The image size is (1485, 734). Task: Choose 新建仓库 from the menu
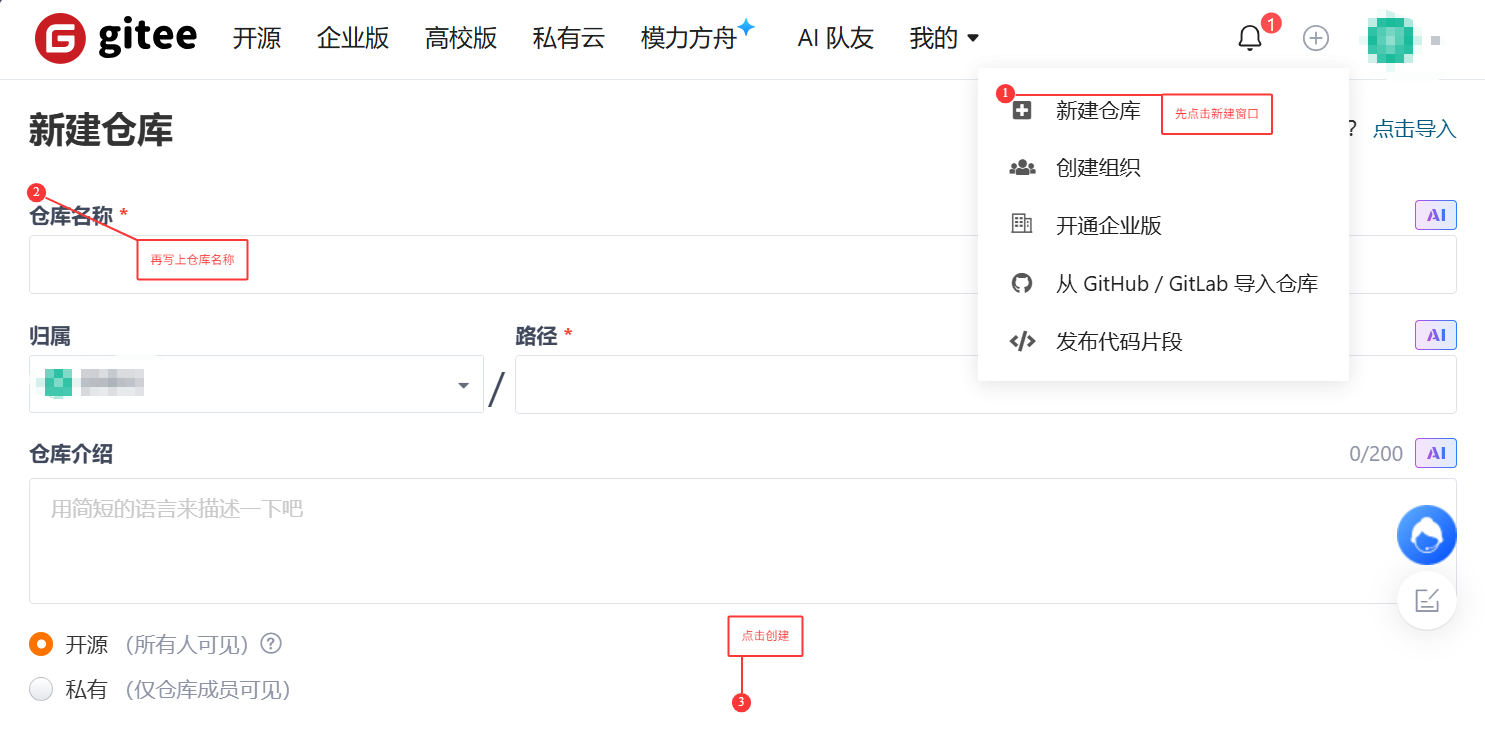[x=1098, y=111]
